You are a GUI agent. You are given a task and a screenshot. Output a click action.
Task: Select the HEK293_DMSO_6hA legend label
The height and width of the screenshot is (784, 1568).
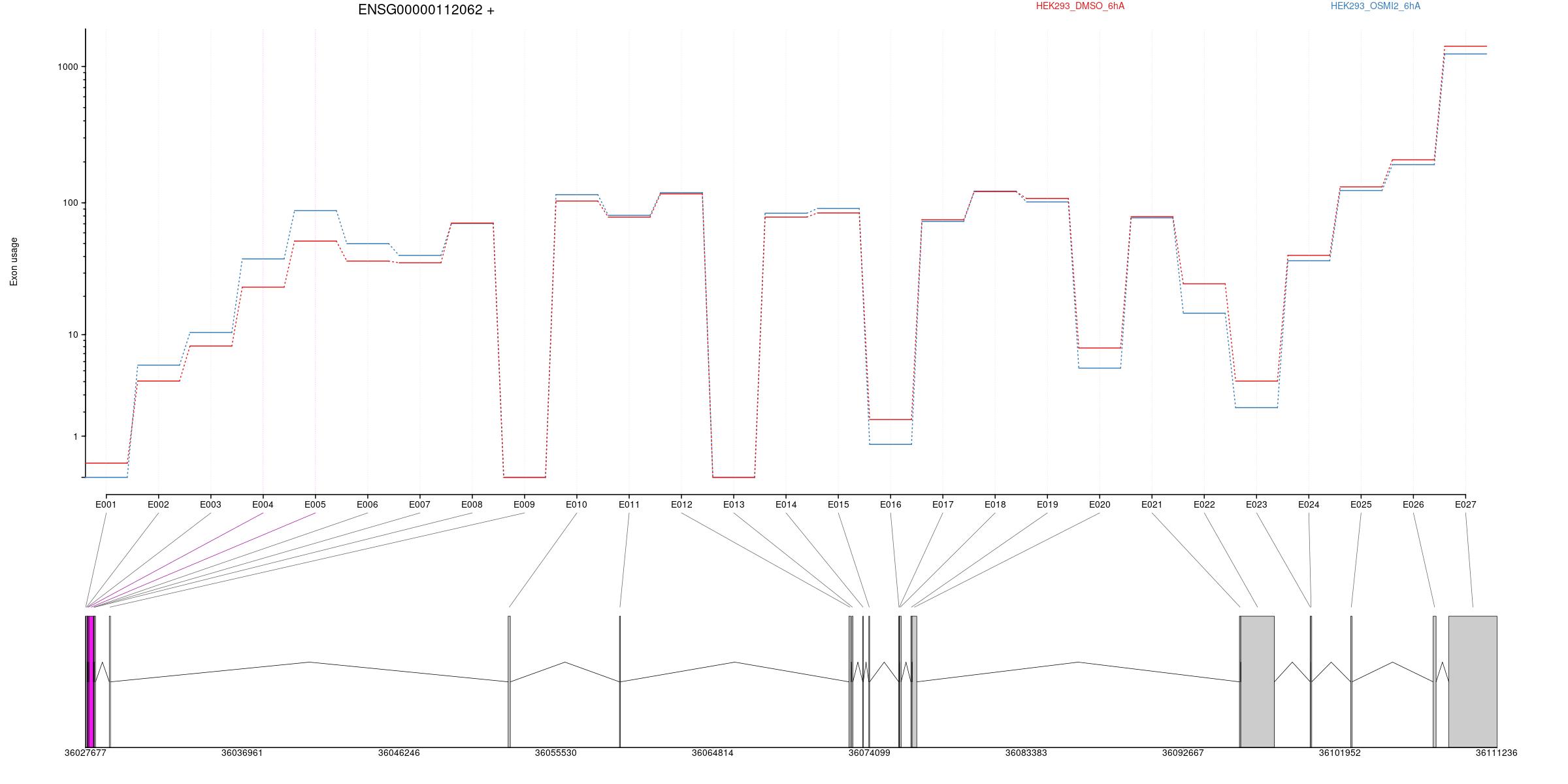(x=1080, y=6)
